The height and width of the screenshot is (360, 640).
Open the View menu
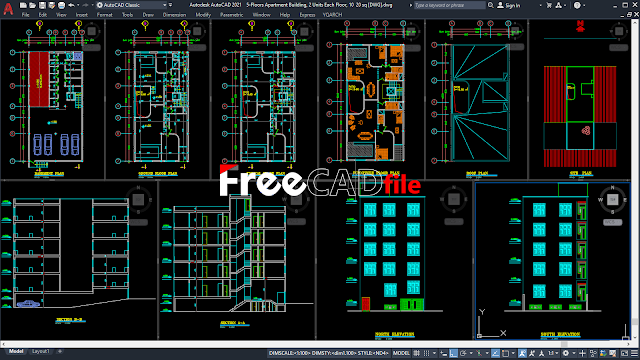61,15
